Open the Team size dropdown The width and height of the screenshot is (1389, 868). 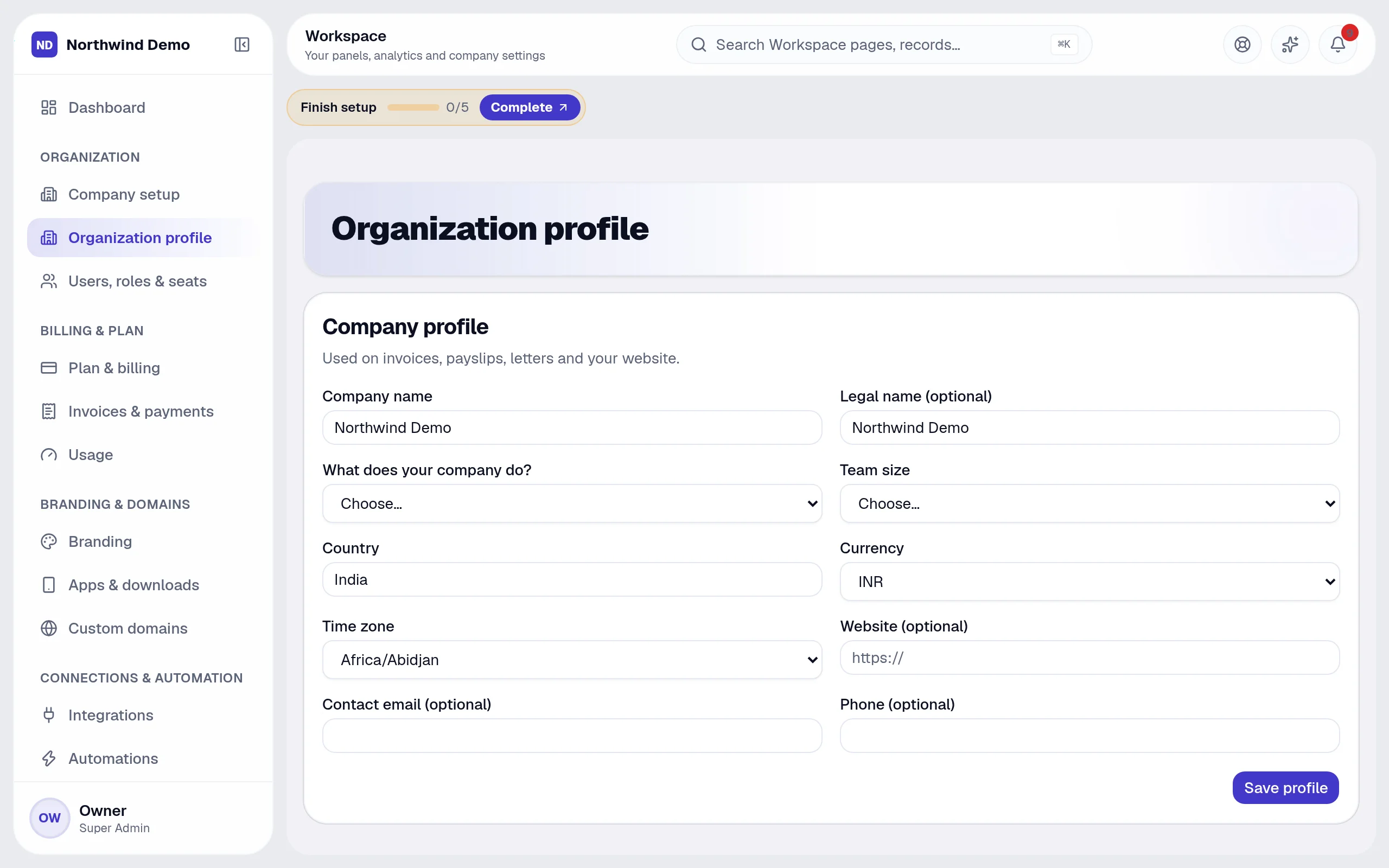click(x=1089, y=503)
